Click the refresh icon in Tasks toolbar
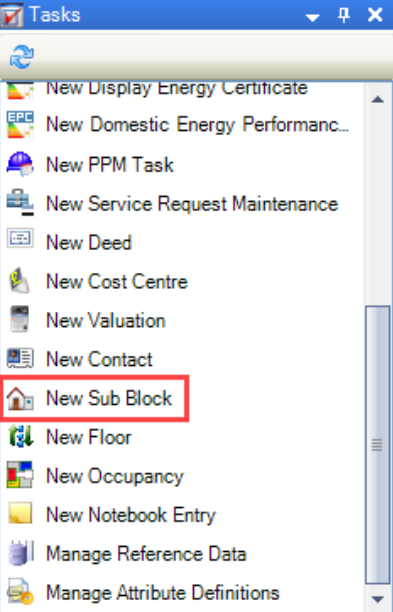The height and width of the screenshot is (612, 393). click(21, 57)
